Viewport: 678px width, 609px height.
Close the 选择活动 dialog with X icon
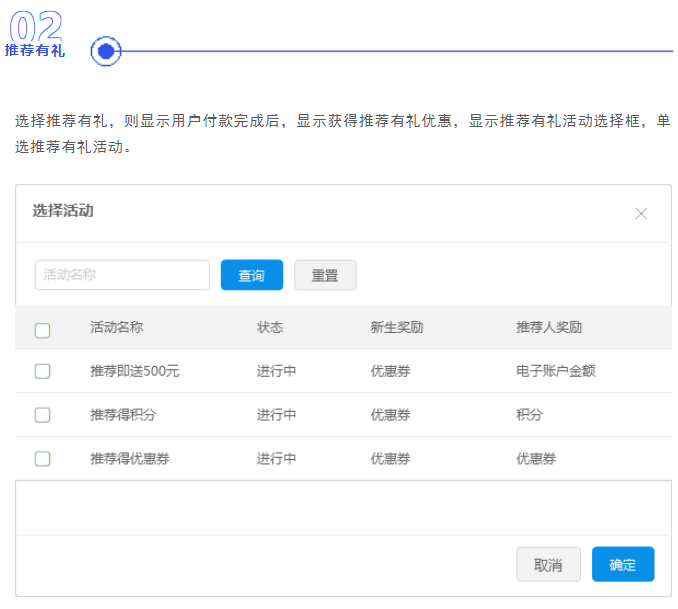(x=641, y=213)
